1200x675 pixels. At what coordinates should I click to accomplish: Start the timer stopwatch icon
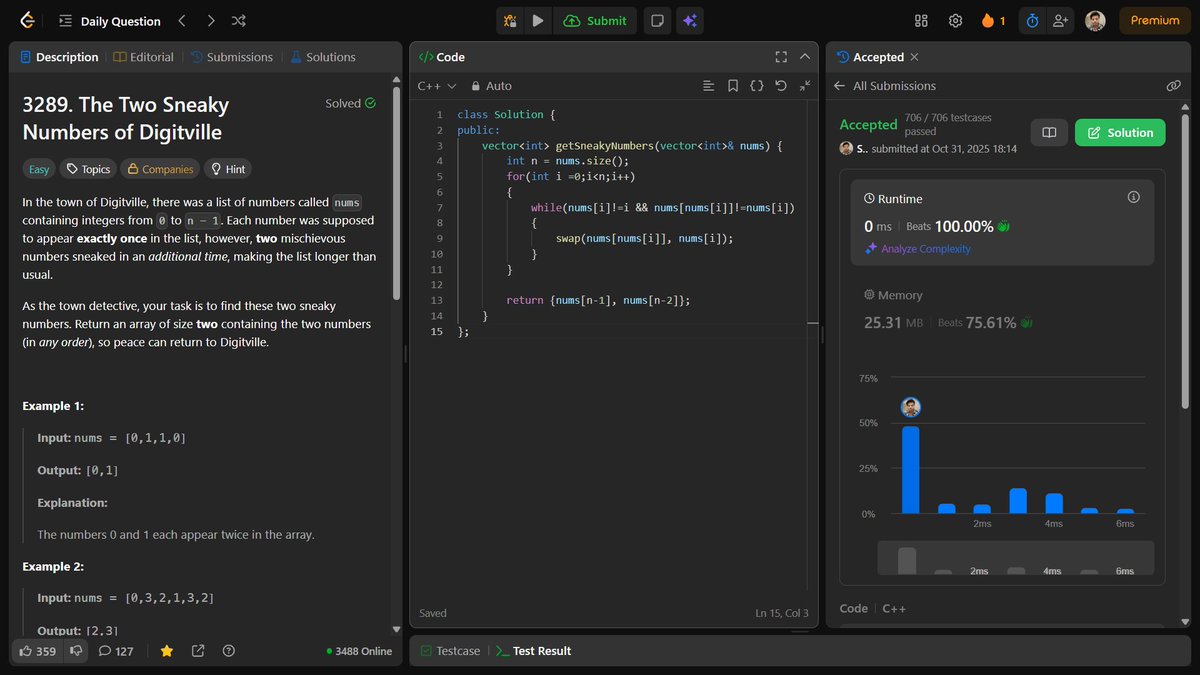pos(1032,20)
